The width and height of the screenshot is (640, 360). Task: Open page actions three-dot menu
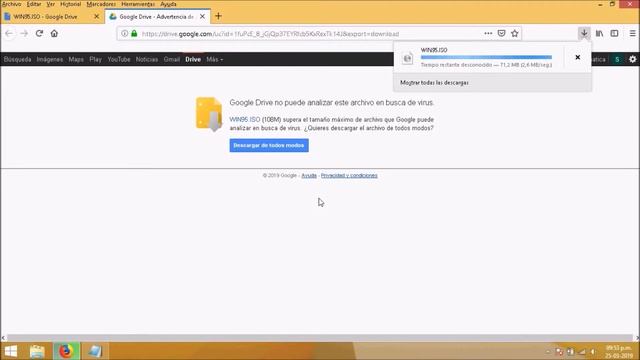coord(488,33)
